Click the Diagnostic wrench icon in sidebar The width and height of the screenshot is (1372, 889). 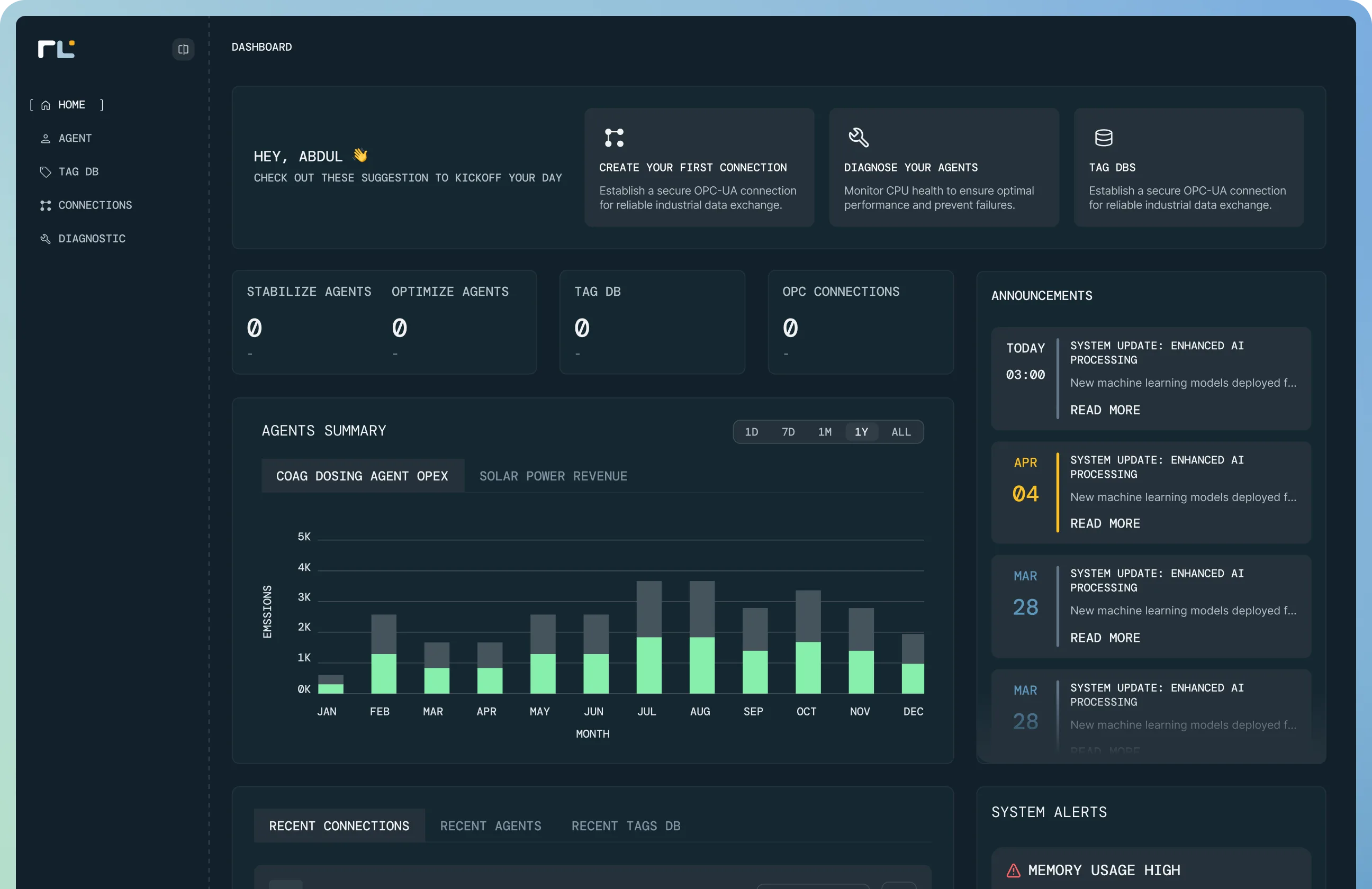click(x=46, y=239)
